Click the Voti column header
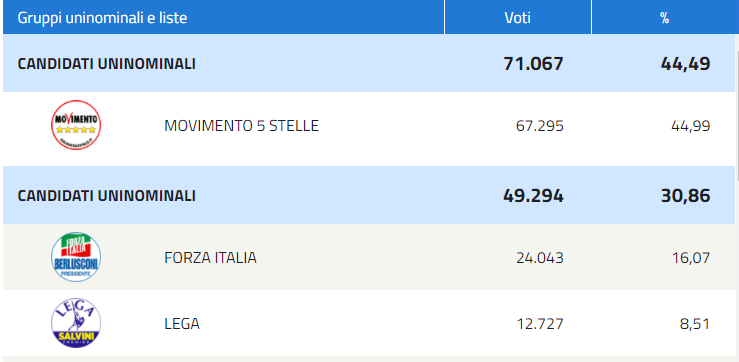739x362 pixels. click(517, 17)
